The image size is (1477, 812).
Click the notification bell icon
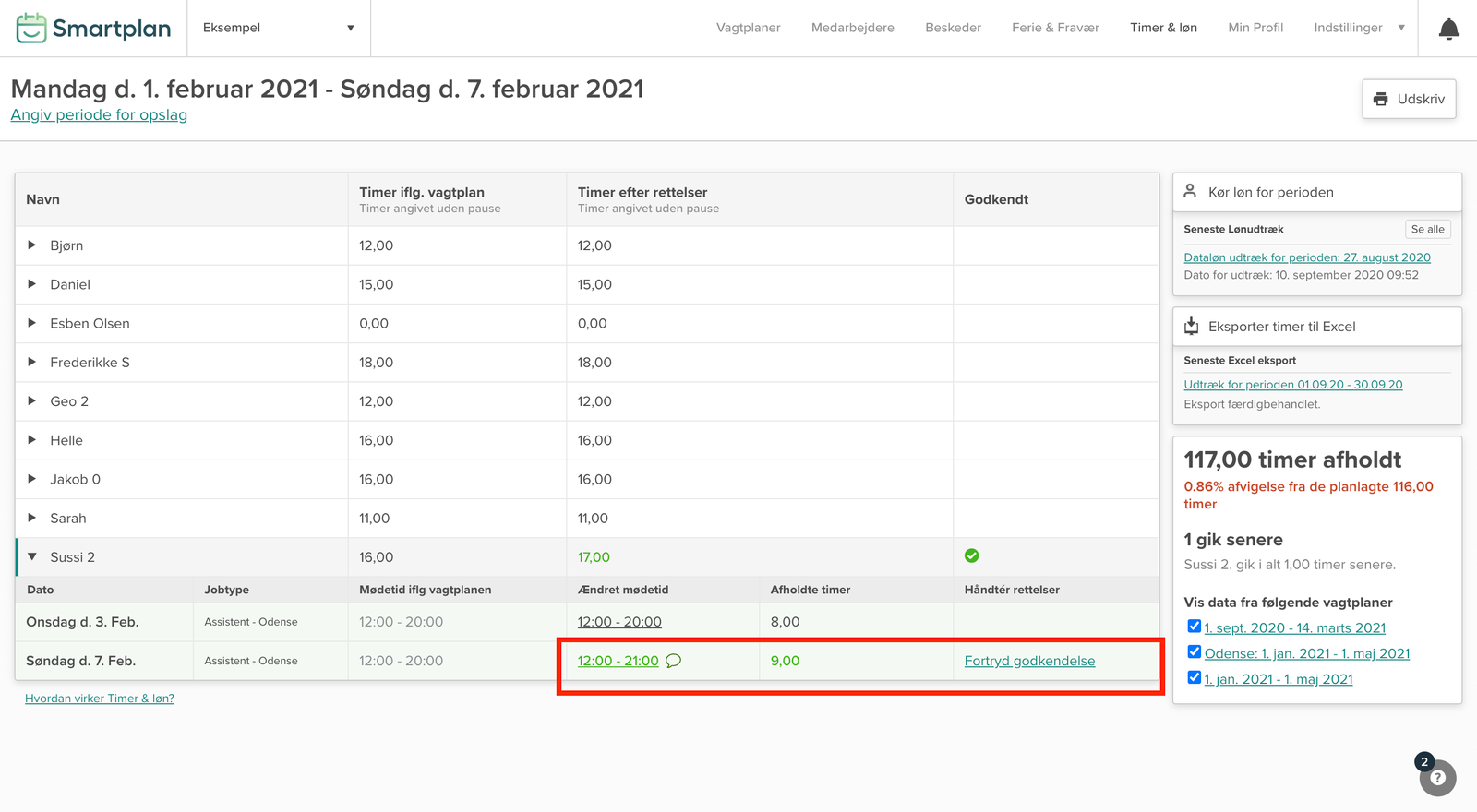[1448, 29]
